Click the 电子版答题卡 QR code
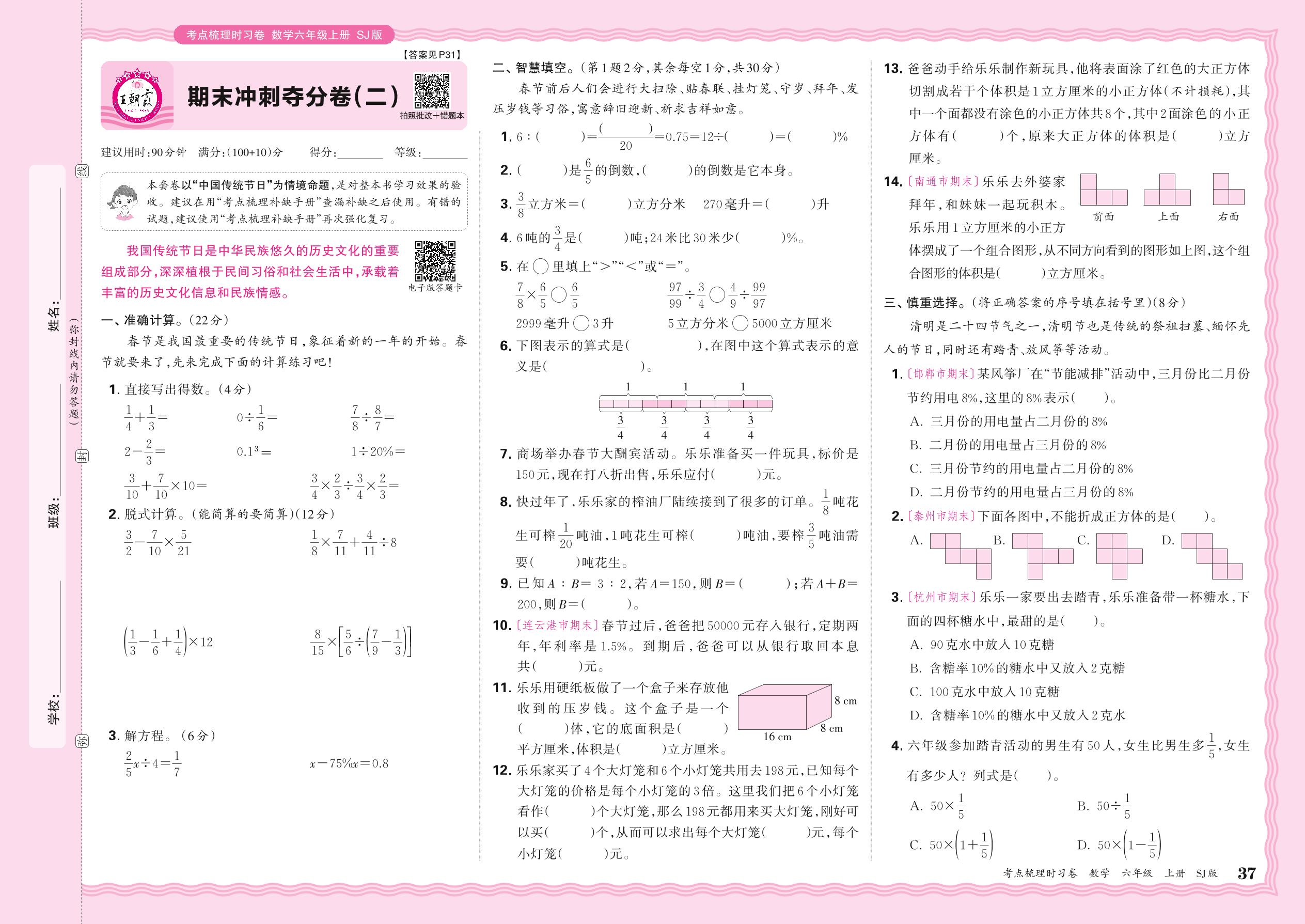 tap(435, 261)
